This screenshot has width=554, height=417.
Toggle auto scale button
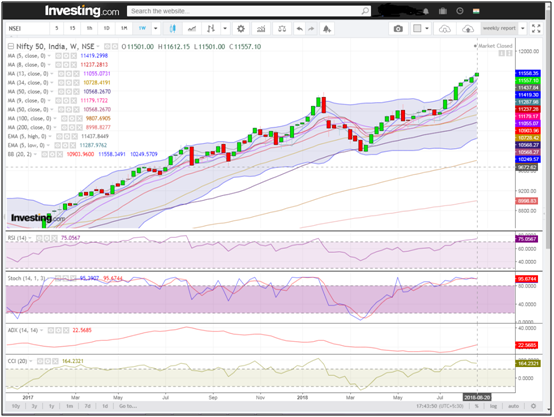tap(513, 406)
